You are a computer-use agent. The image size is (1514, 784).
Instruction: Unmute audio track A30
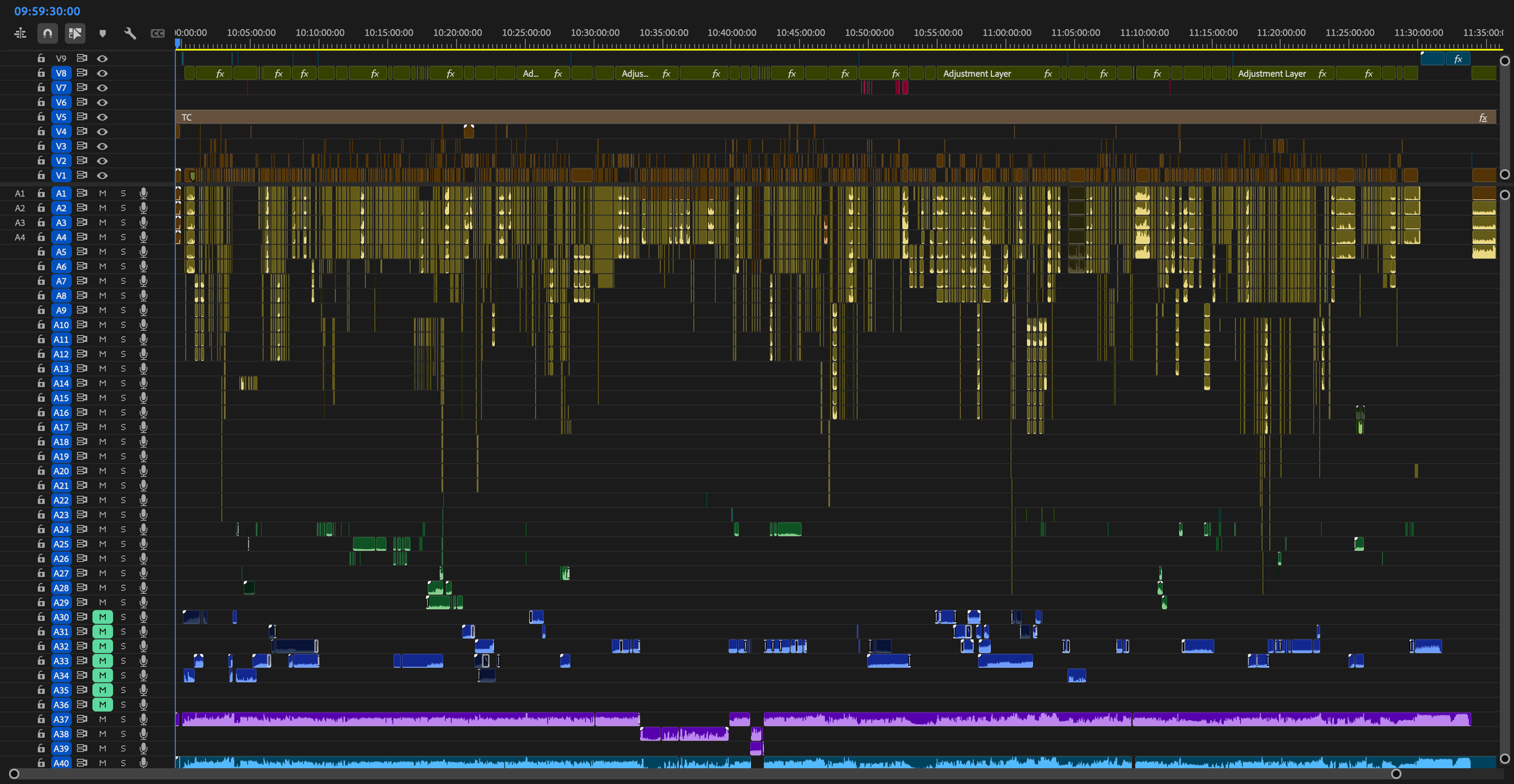point(102,617)
